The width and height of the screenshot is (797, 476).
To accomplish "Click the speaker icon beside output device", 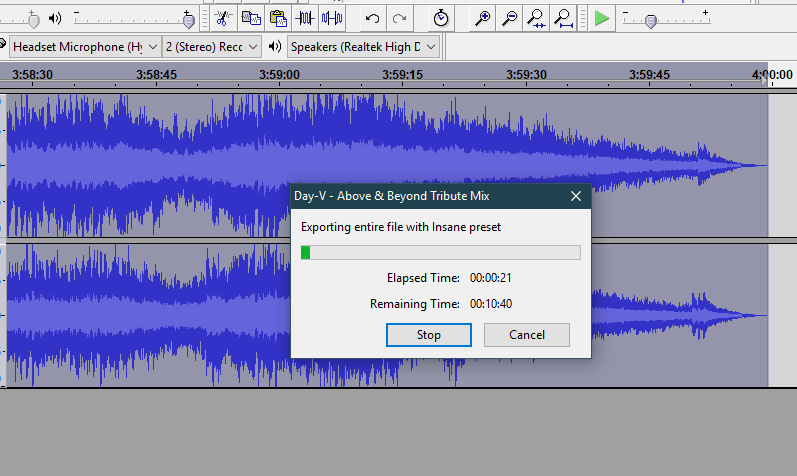I will 275,47.
